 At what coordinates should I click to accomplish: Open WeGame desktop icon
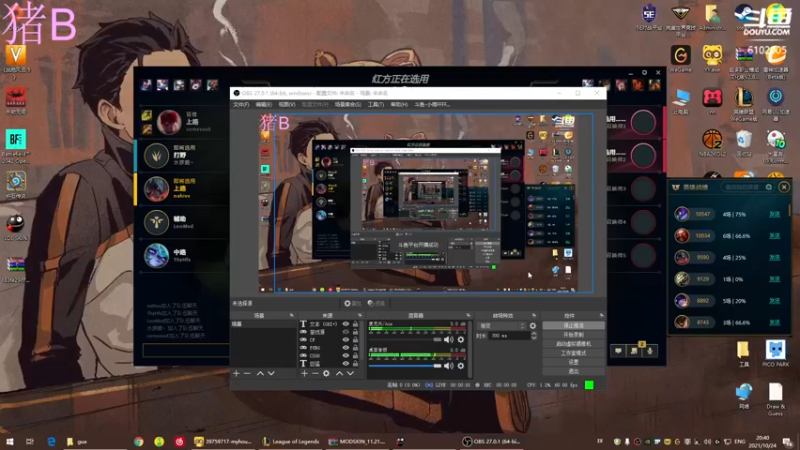[x=680, y=59]
